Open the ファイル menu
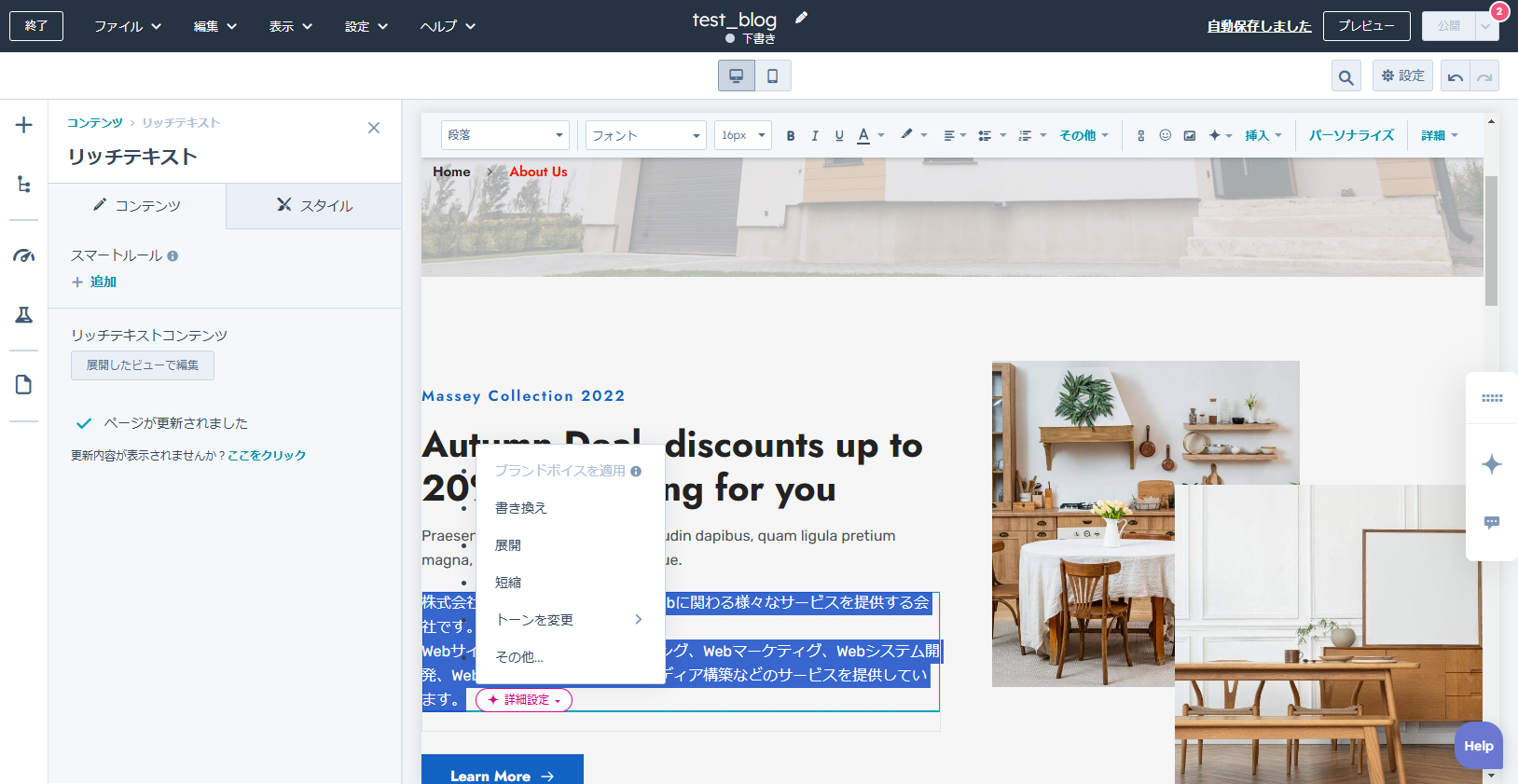This screenshot has height=784, width=1518. (128, 26)
